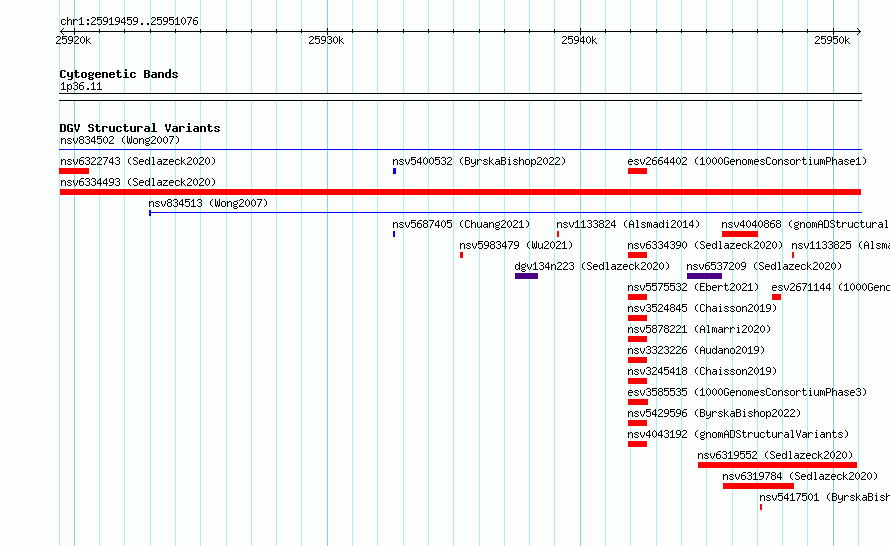The width and height of the screenshot is (890, 546).
Task: Open the esv2671144 variant label
Action: point(830,287)
